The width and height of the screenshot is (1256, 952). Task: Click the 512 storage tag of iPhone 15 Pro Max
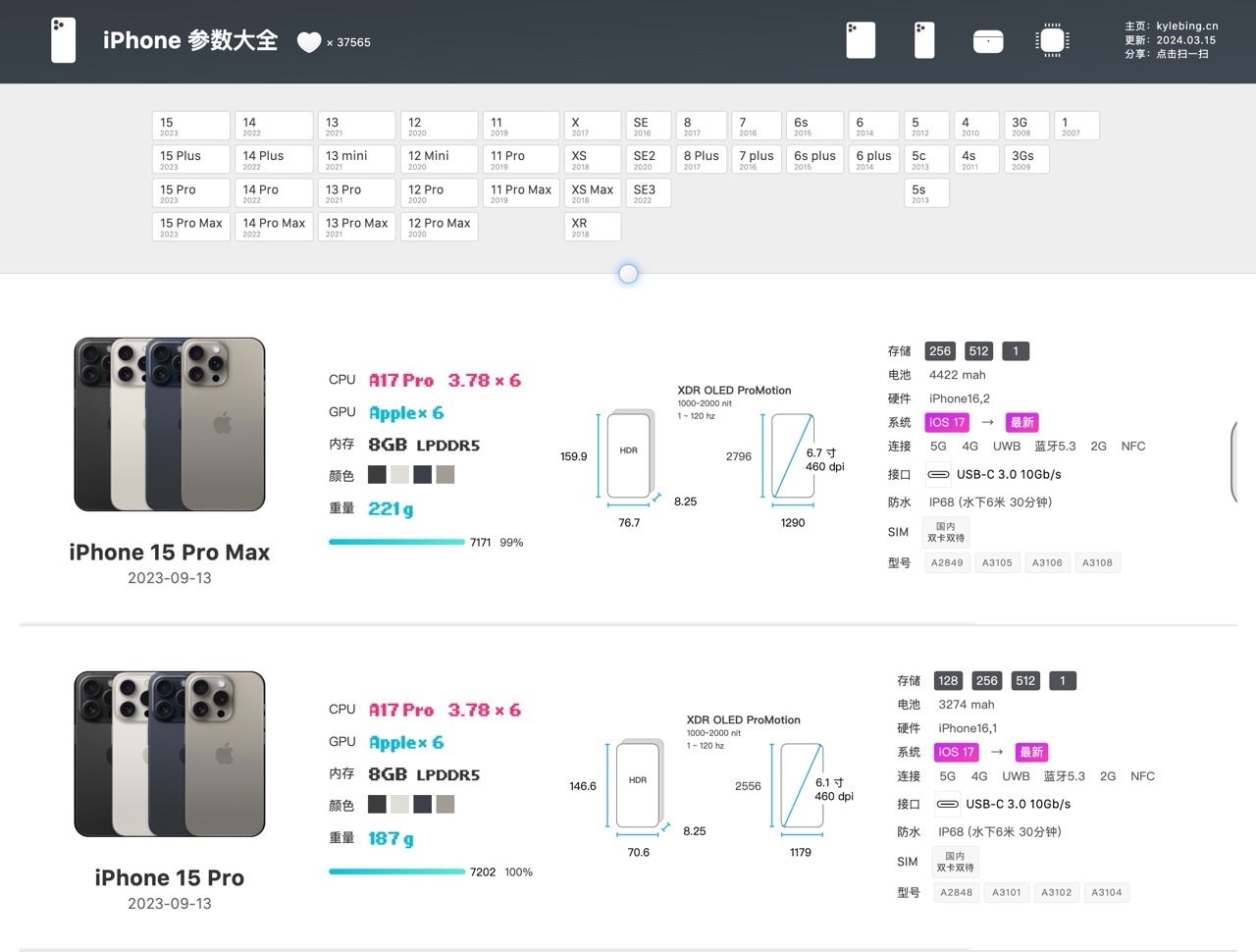pyautogui.click(x=979, y=351)
